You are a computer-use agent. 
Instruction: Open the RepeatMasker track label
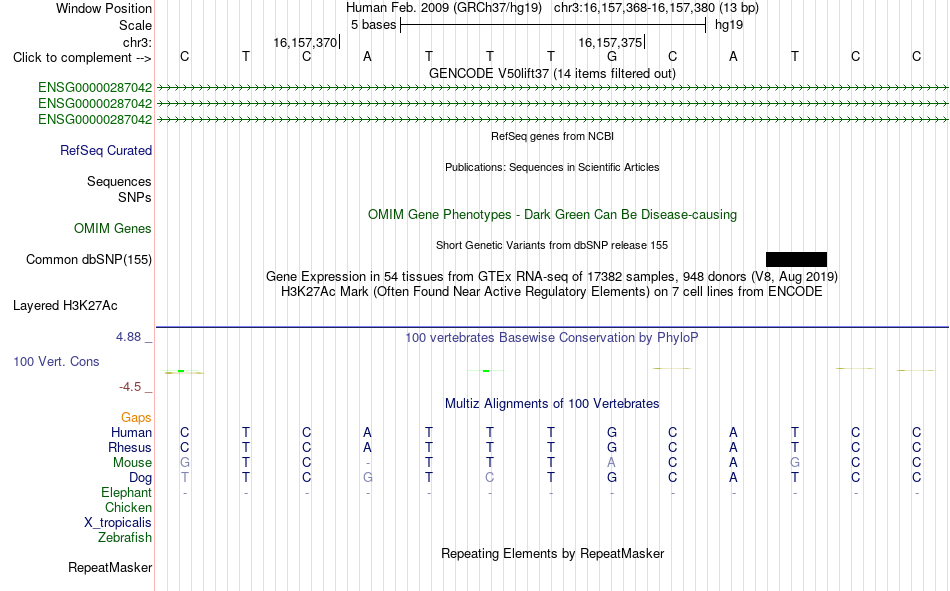pyautogui.click(x=110, y=567)
